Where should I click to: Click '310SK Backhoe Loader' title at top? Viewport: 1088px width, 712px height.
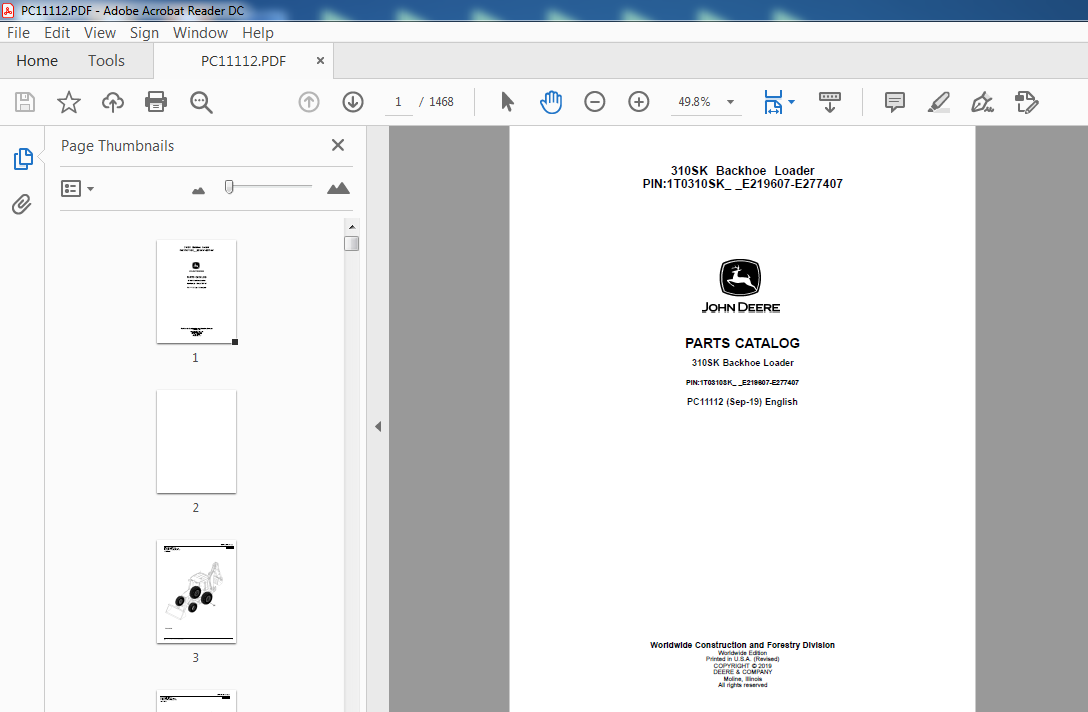[742, 171]
